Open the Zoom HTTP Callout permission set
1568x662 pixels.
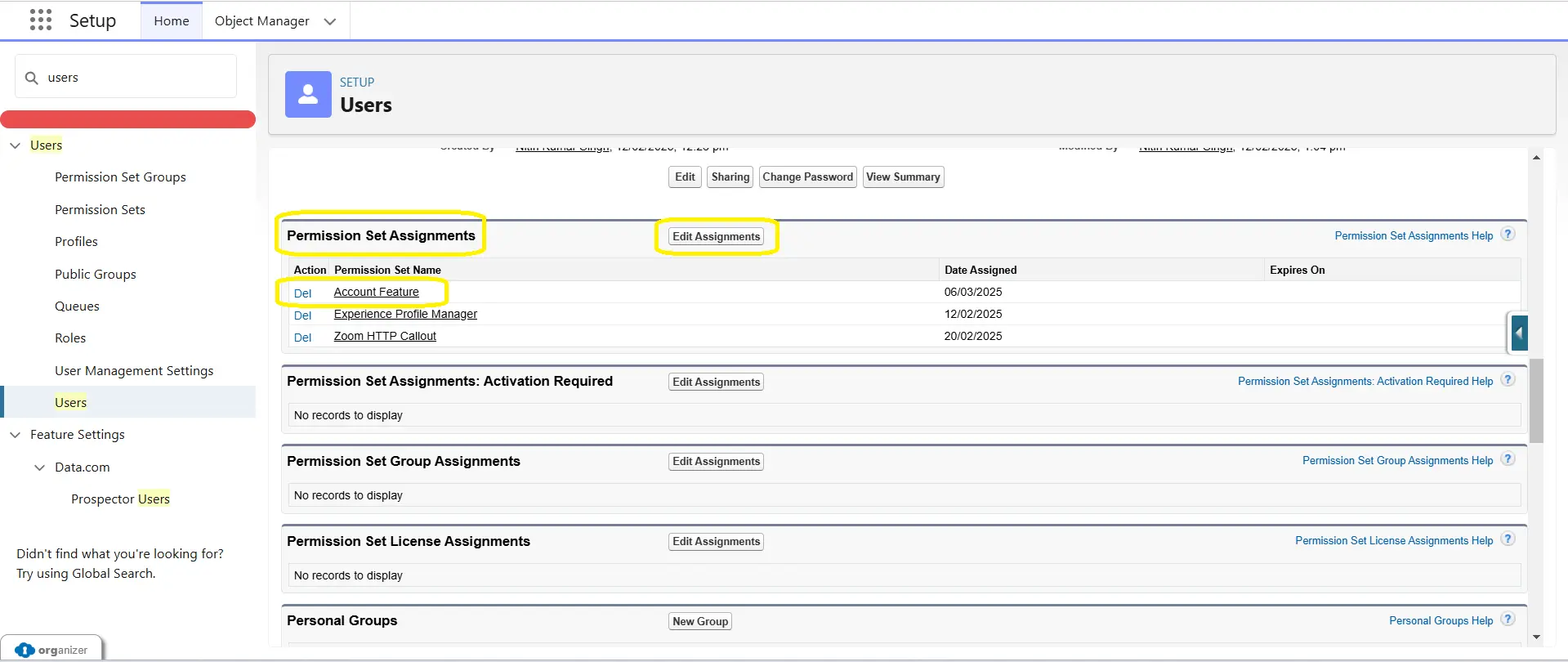385,336
